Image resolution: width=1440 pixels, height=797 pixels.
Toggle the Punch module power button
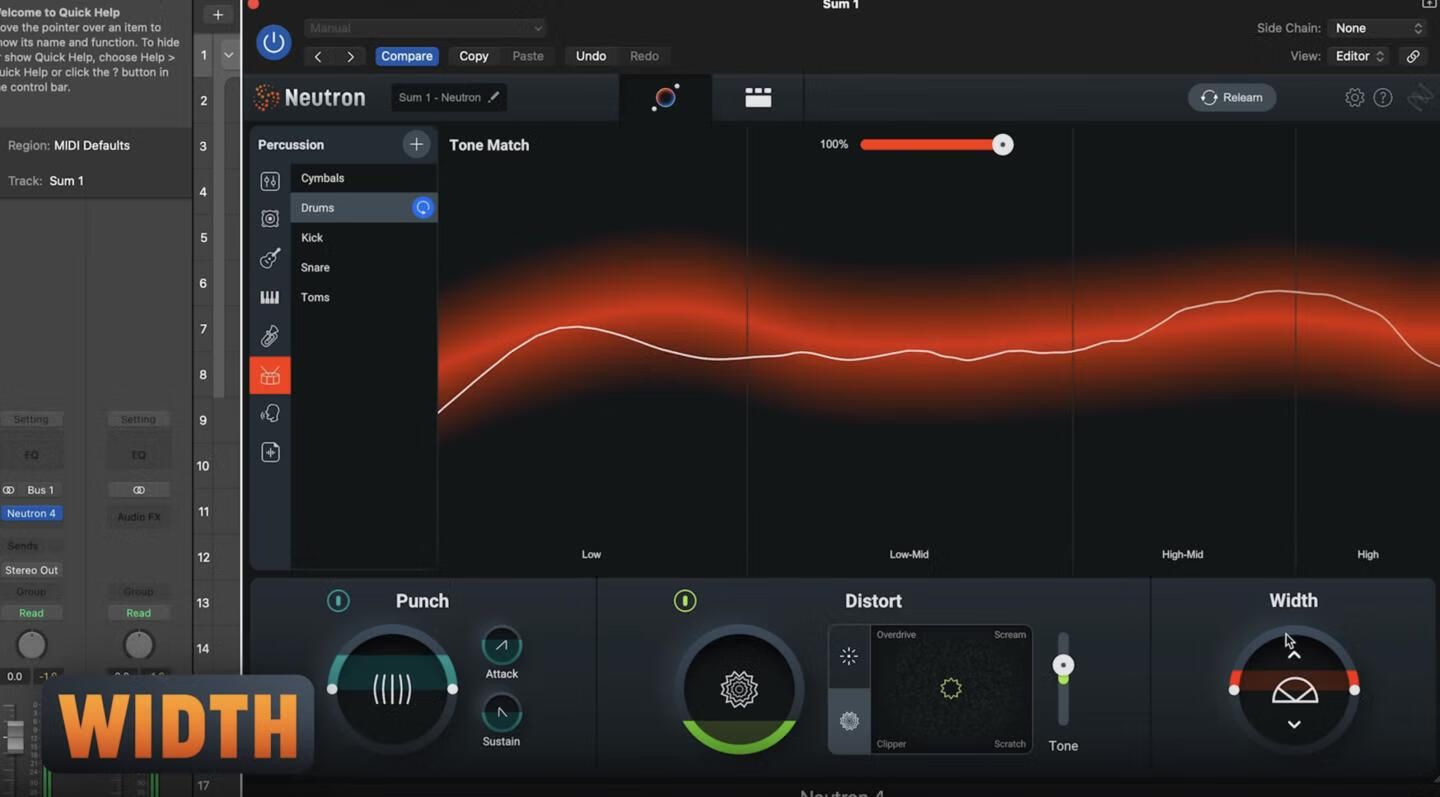(x=338, y=601)
